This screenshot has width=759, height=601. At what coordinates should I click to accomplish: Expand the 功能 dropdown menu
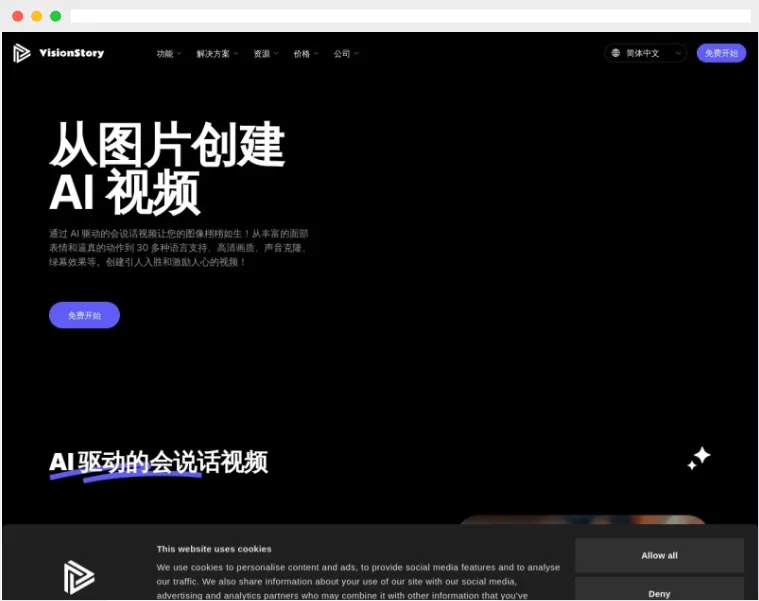click(x=168, y=54)
